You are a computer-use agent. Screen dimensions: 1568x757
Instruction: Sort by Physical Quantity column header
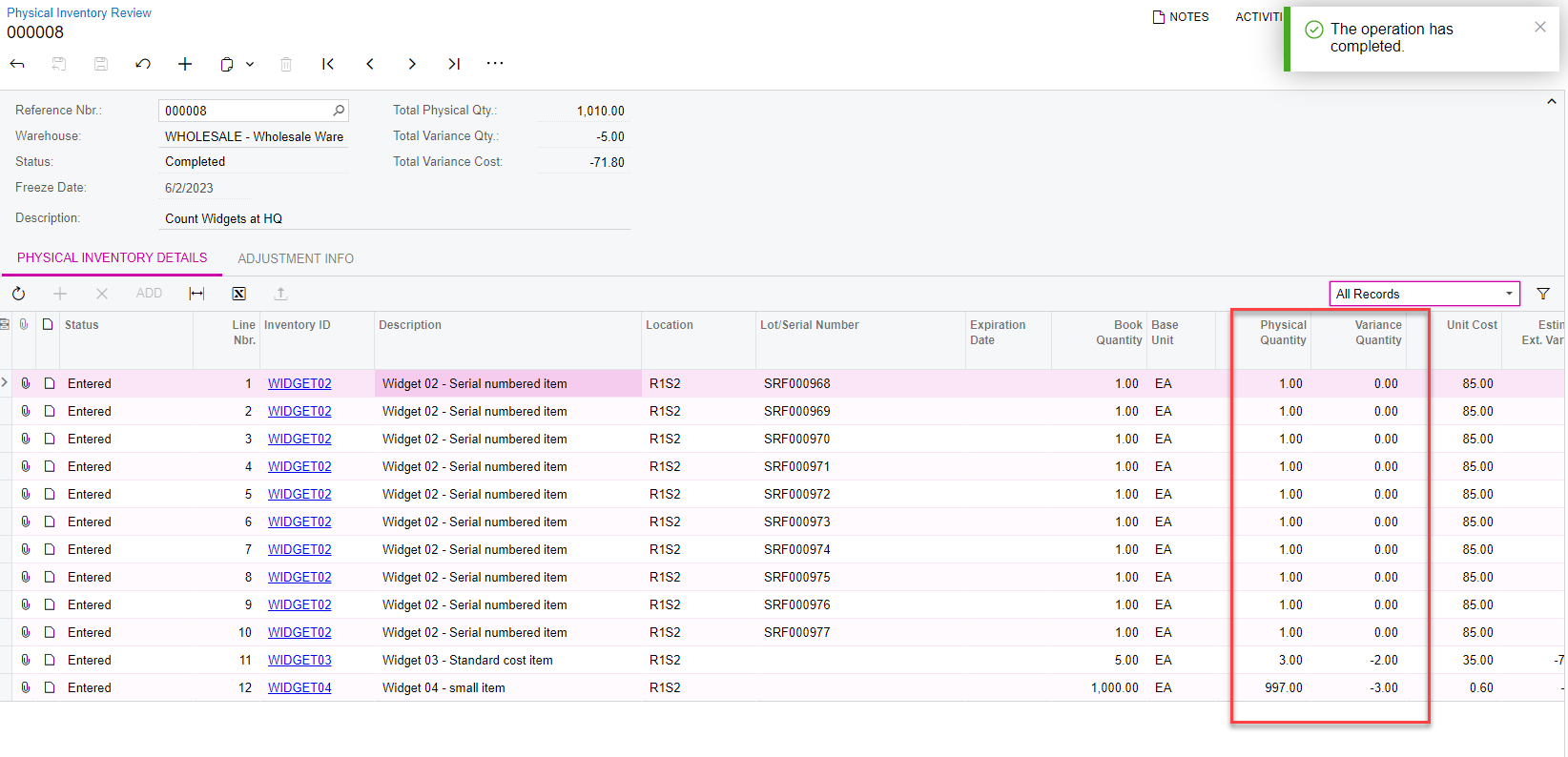click(x=1283, y=333)
